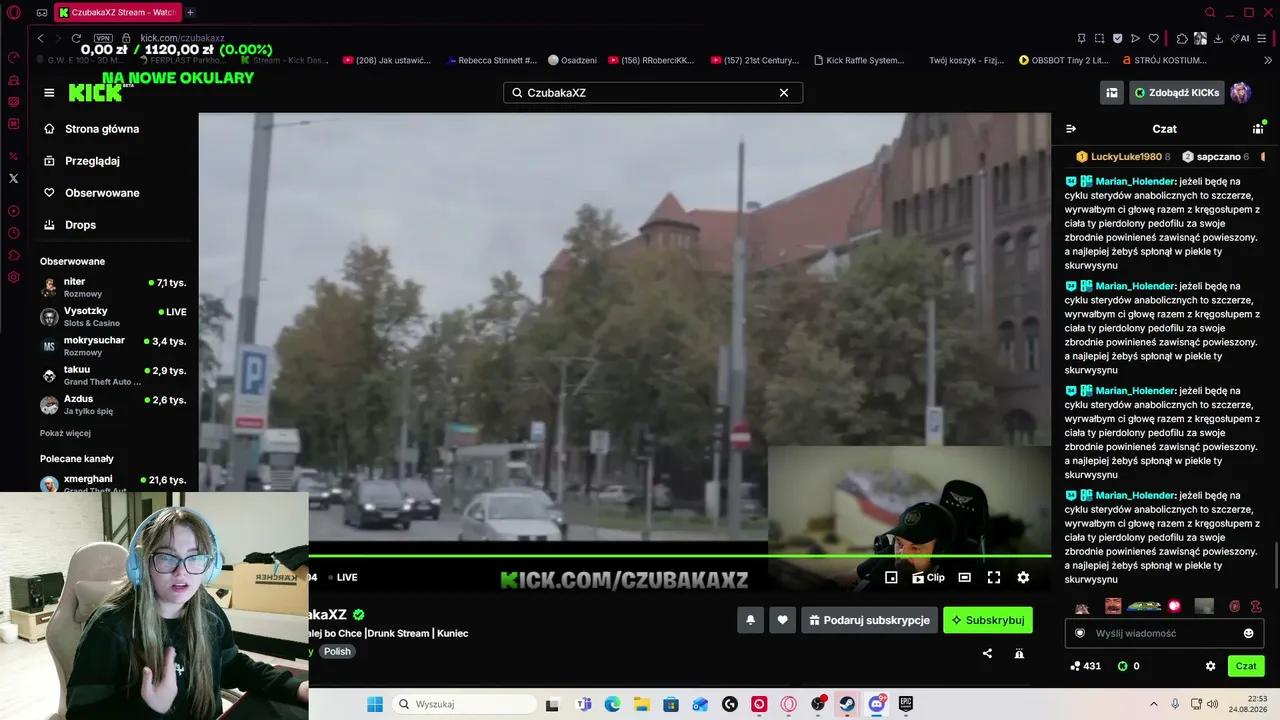
Task: Expand list with Pokaż więcej
Action: [65, 433]
